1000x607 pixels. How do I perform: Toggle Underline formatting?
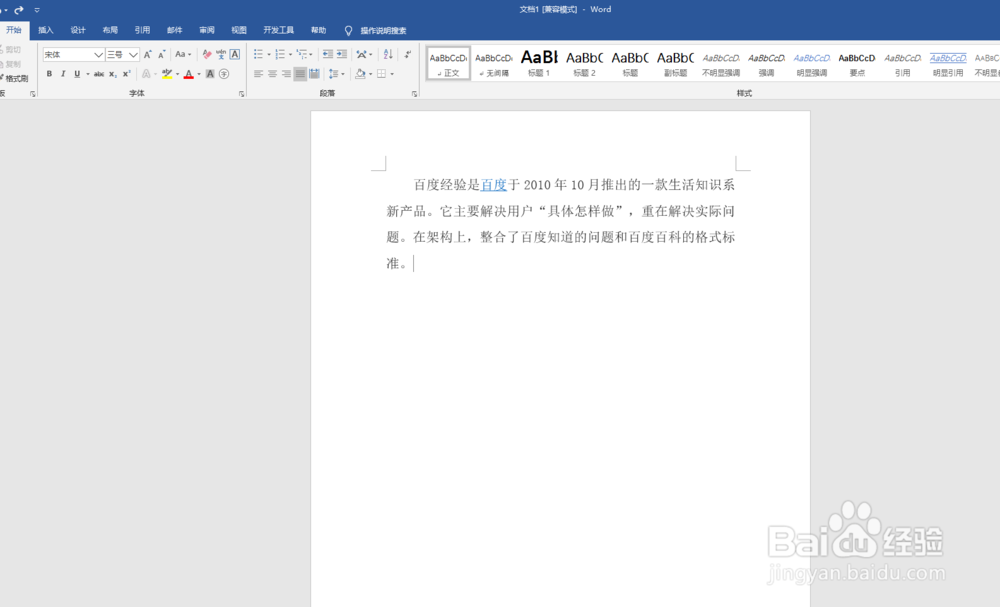coord(77,74)
